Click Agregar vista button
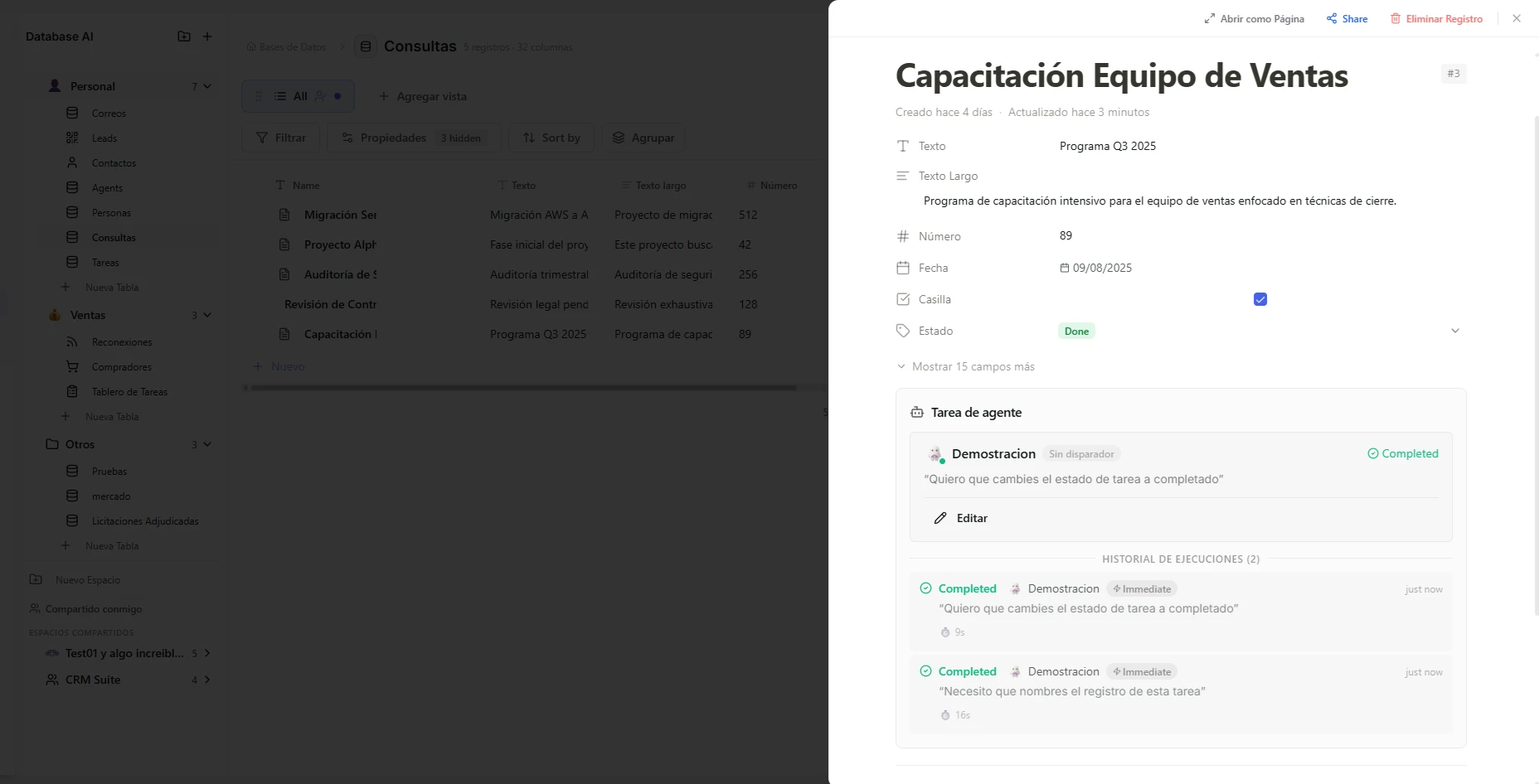Screen dimensions: 1539x784 423,96
